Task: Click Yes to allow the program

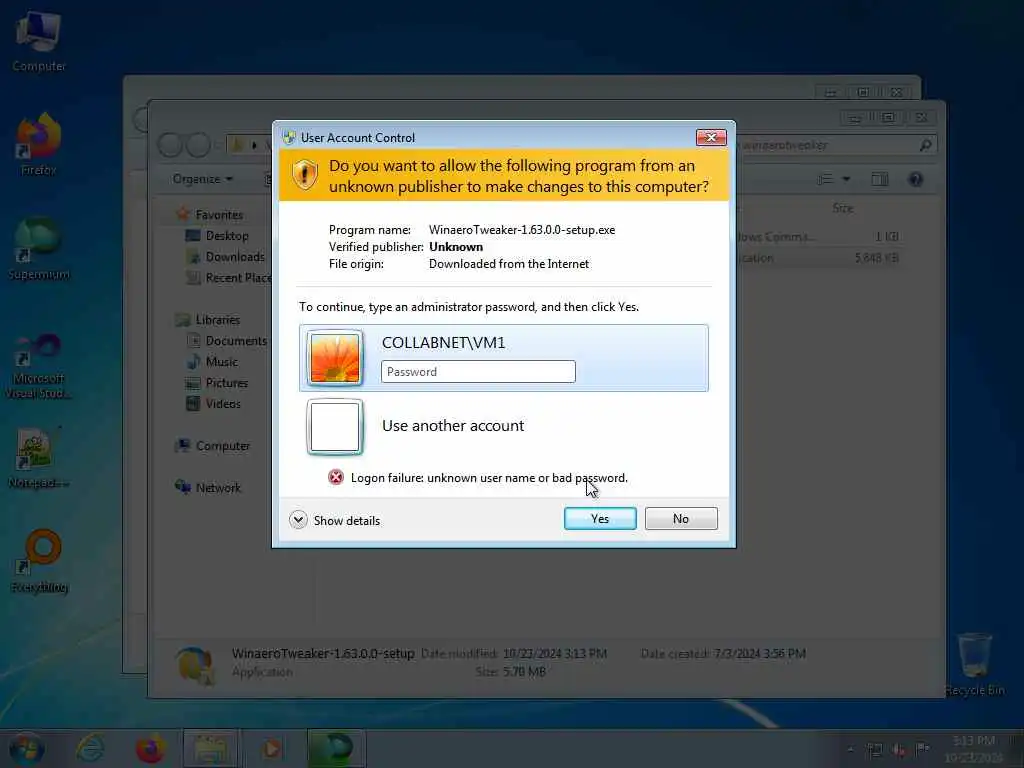Action: 600,519
